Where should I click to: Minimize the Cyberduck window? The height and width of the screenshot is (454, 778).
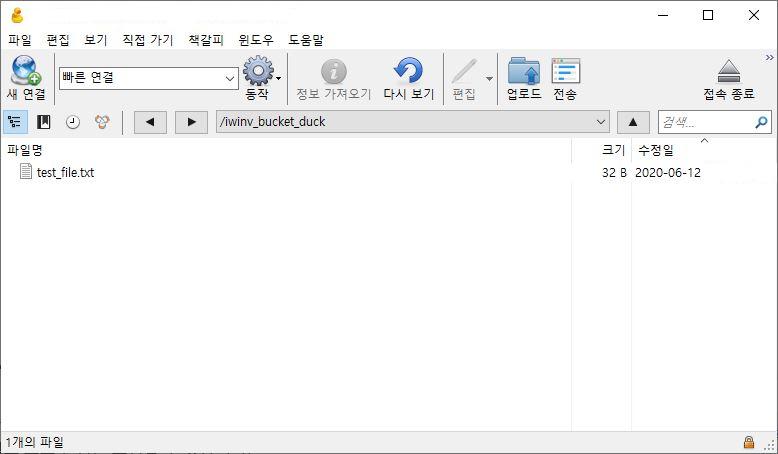point(663,15)
